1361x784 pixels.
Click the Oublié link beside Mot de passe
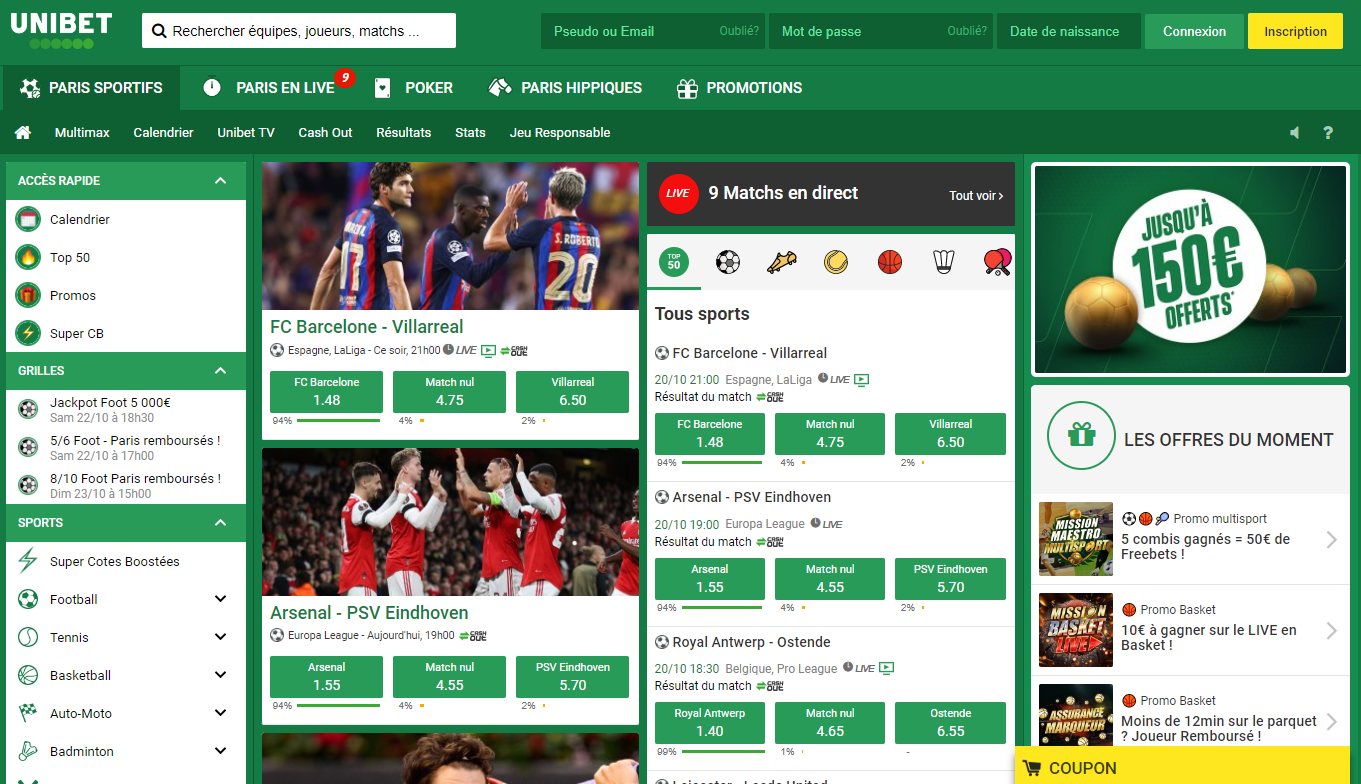pyautogui.click(x=967, y=31)
